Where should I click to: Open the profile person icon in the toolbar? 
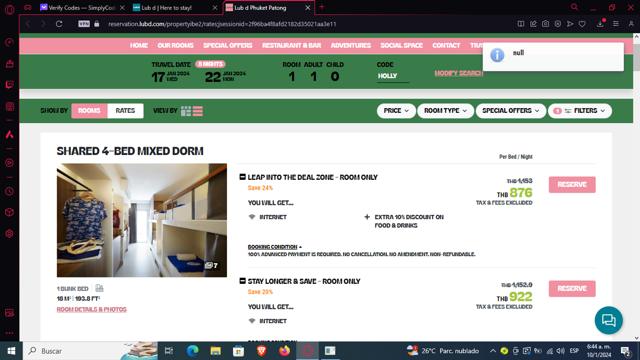pos(631,24)
